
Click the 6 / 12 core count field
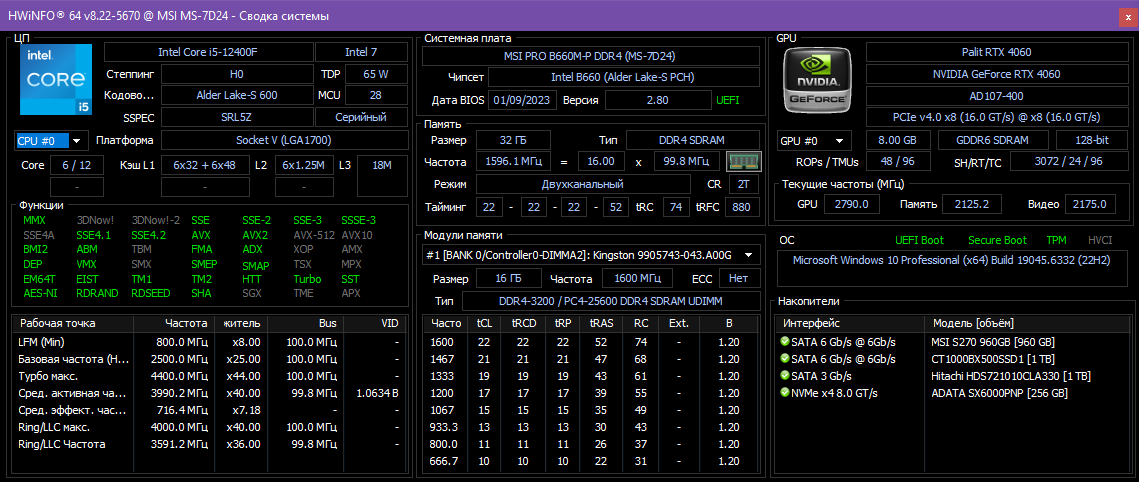(x=77, y=166)
